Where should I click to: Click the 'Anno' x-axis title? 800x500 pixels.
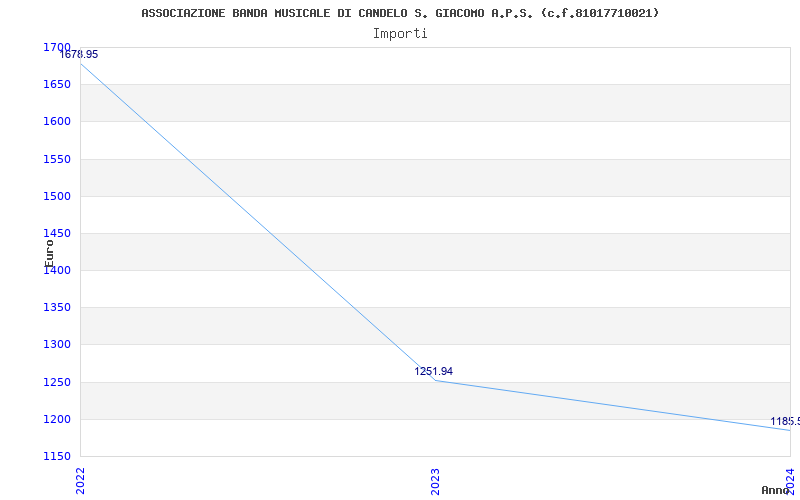(x=775, y=490)
